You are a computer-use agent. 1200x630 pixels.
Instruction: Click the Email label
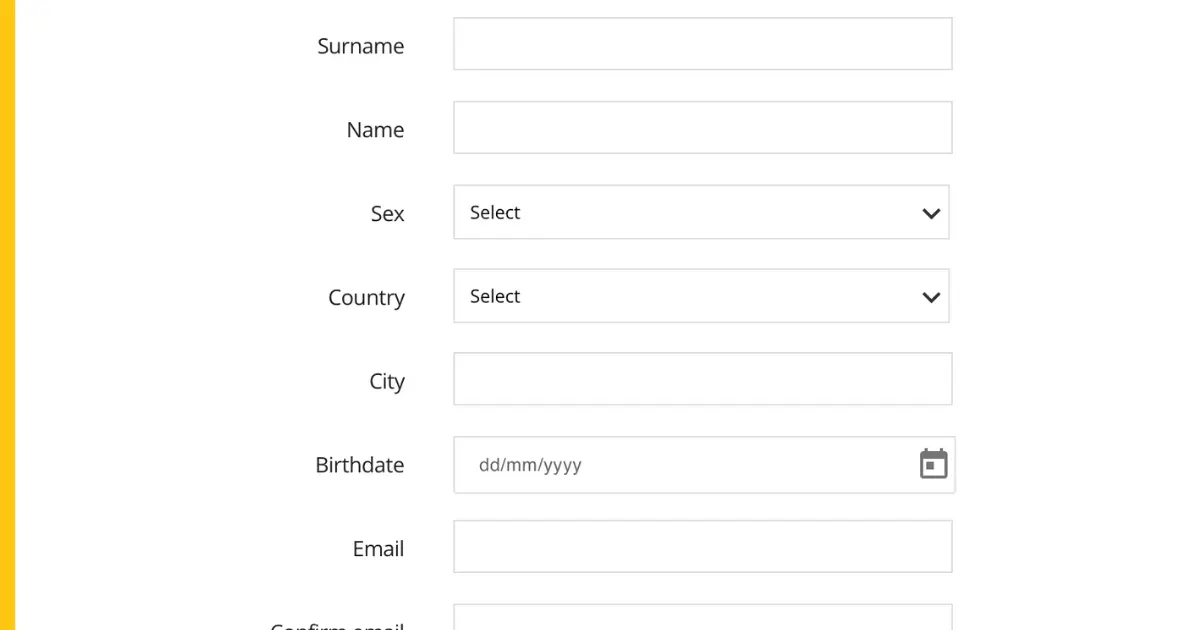pos(378,549)
